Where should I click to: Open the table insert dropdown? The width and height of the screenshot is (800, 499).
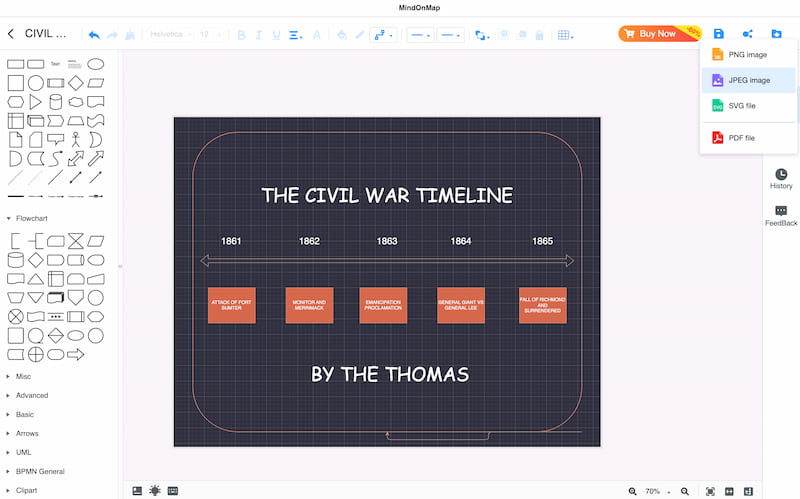pyautogui.click(x=565, y=35)
